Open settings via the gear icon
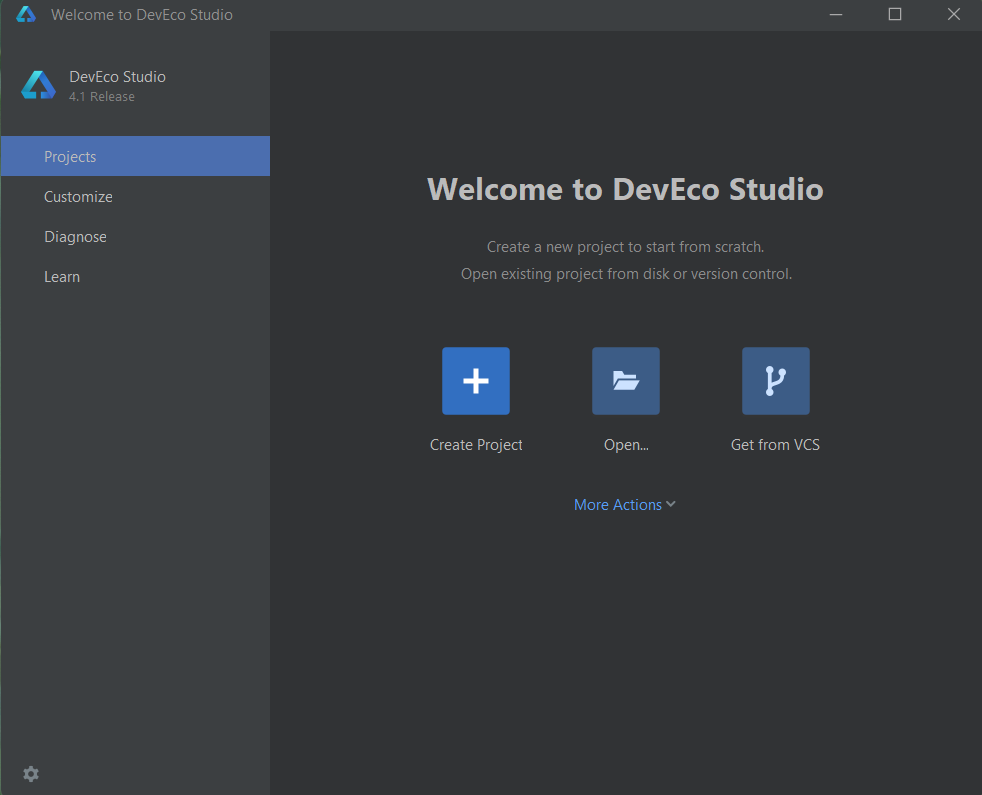Image resolution: width=982 pixels, height=795 pixels. click(31, 774)
